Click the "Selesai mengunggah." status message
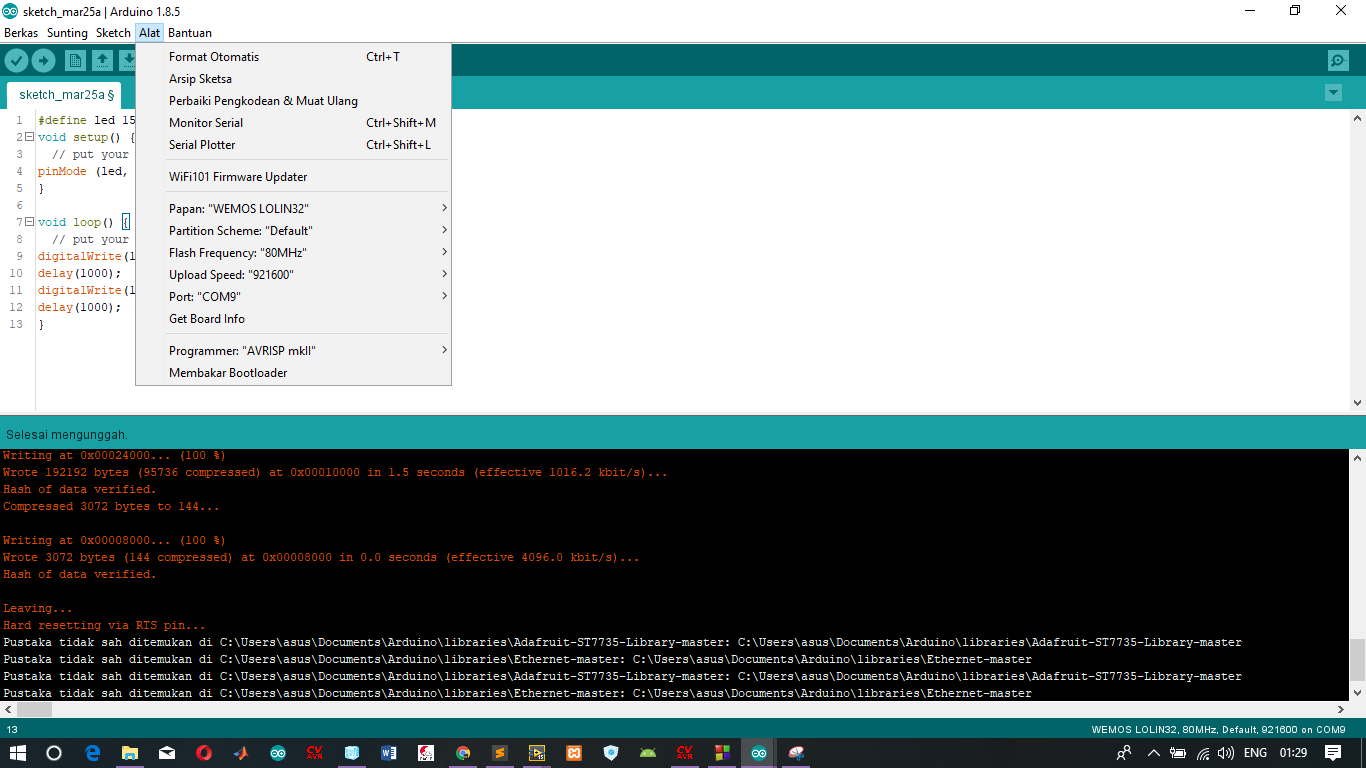 pos(67,435)
